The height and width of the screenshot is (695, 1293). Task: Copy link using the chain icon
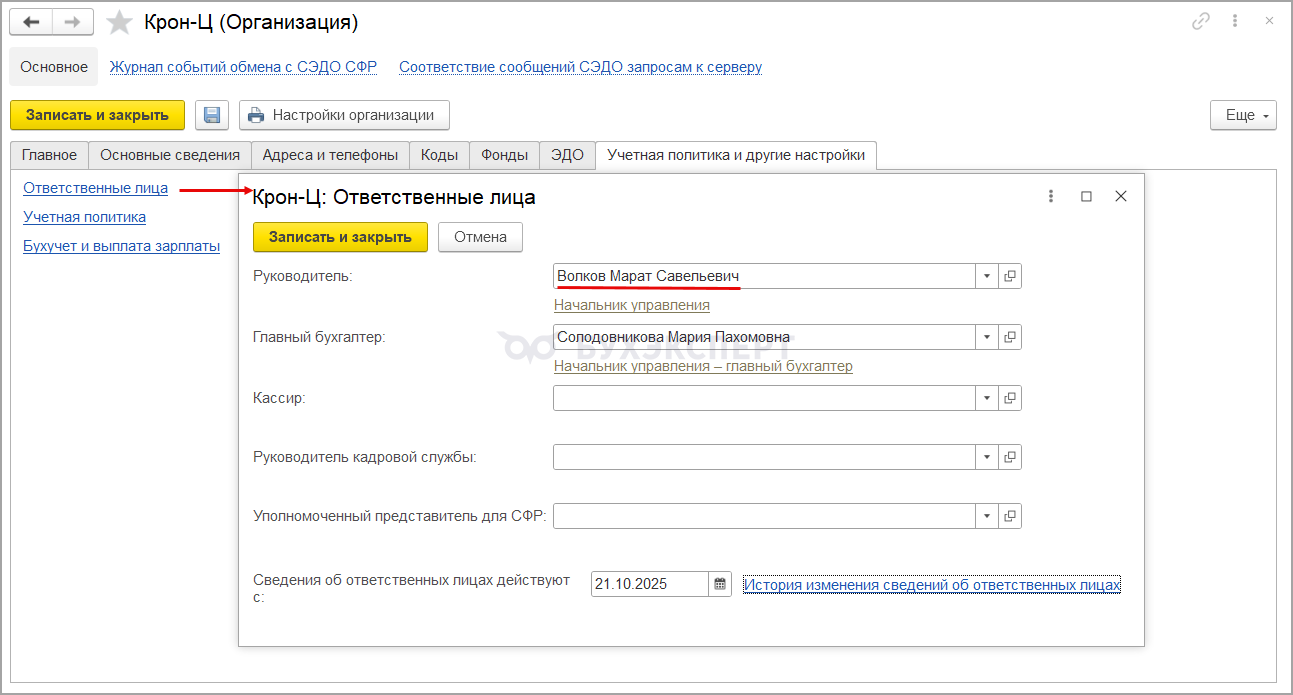[x=1200, y=21]
